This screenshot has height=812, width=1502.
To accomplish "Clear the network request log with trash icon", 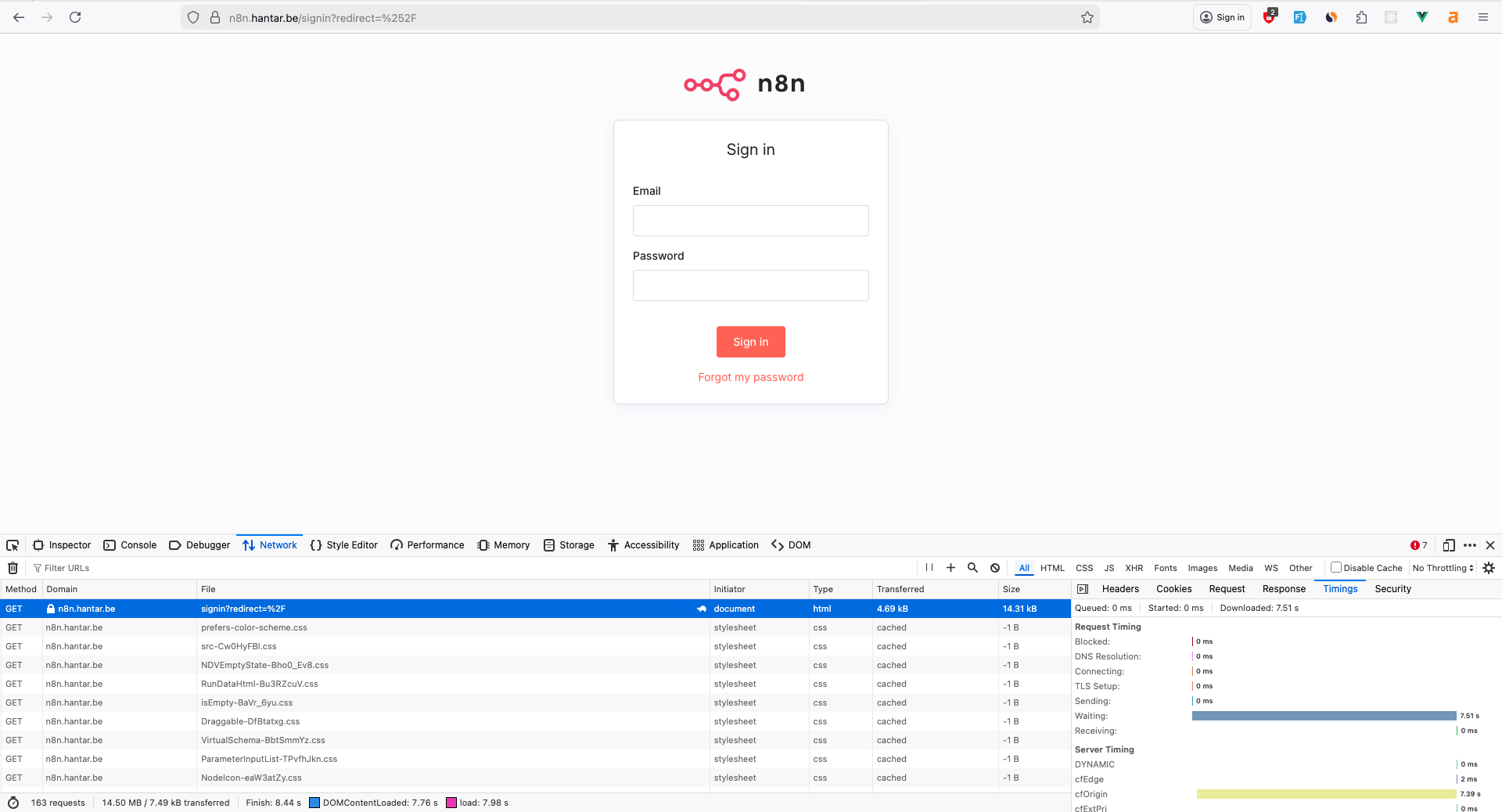I will (x=13, y=568).
